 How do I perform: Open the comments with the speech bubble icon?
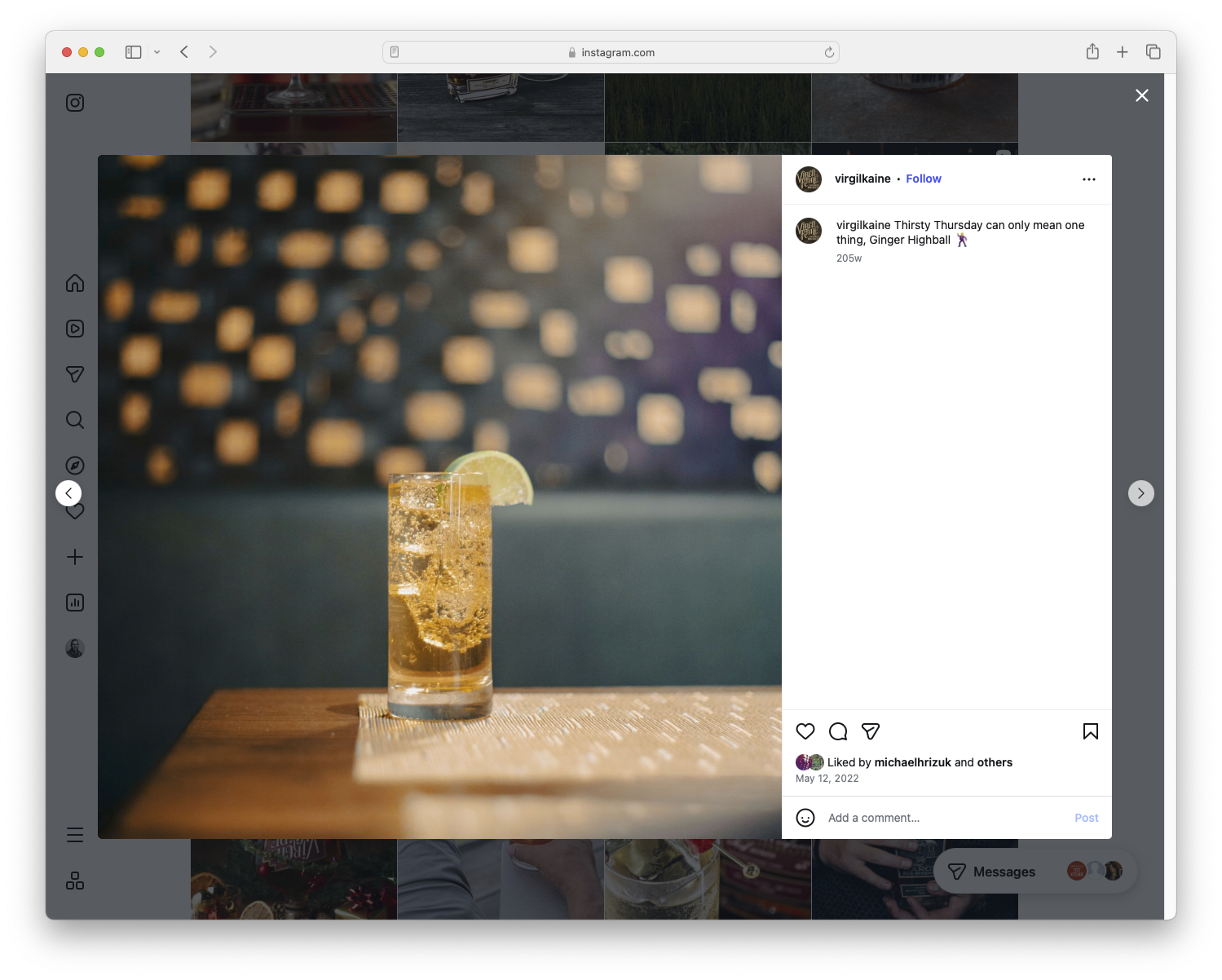[x=837, y=731]
